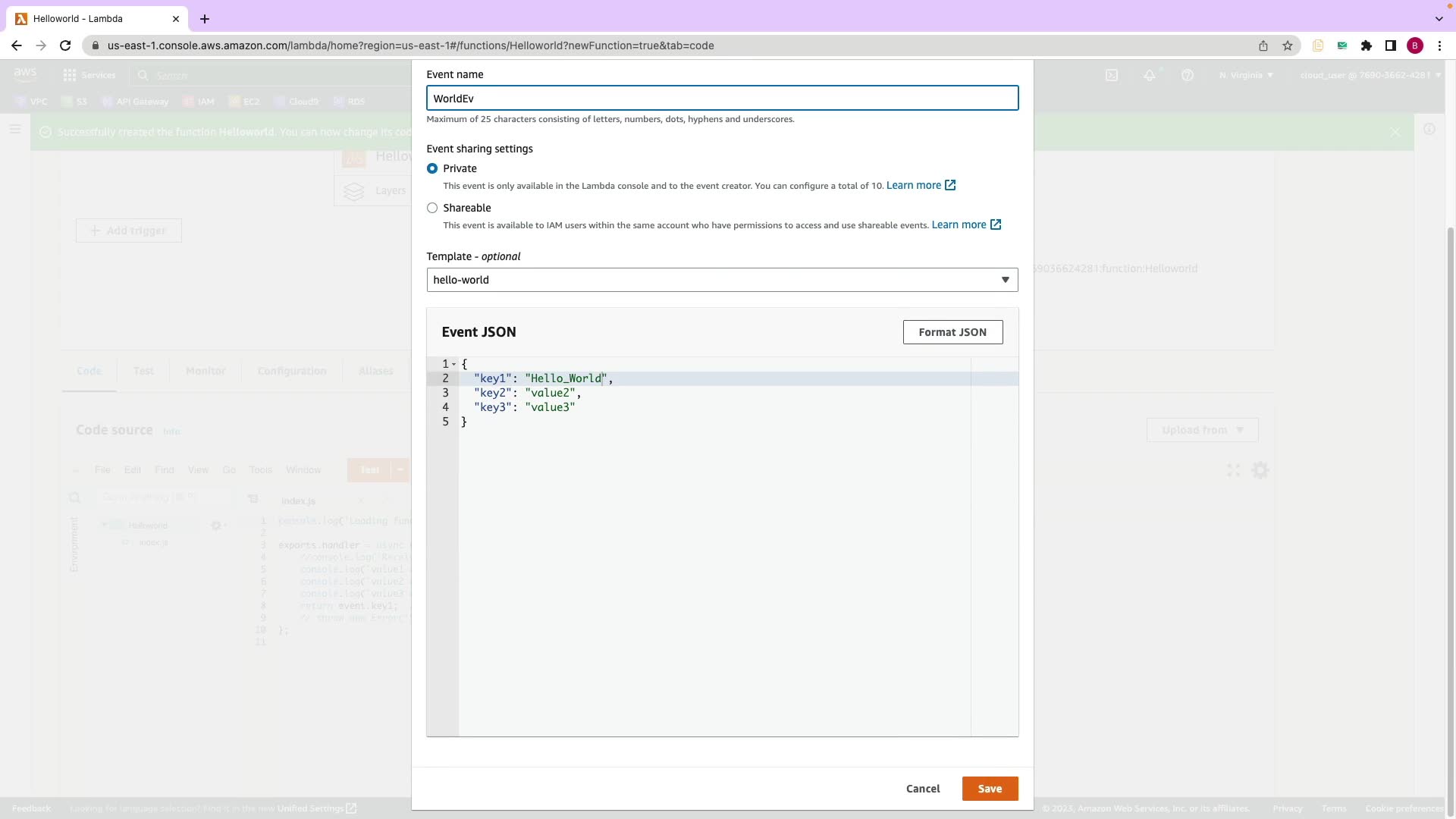Screen dimensions: 1456x819
Task: Select the Shareable radio button
Action: pos(432,208)
